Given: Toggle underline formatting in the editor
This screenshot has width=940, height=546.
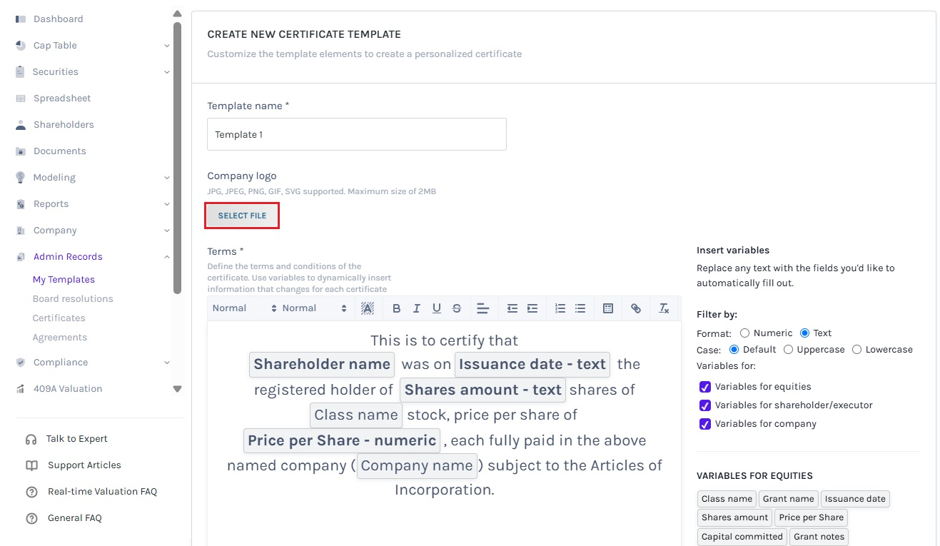Looking at the screenshot, I should pyautogui.click(x=436, y=308).
